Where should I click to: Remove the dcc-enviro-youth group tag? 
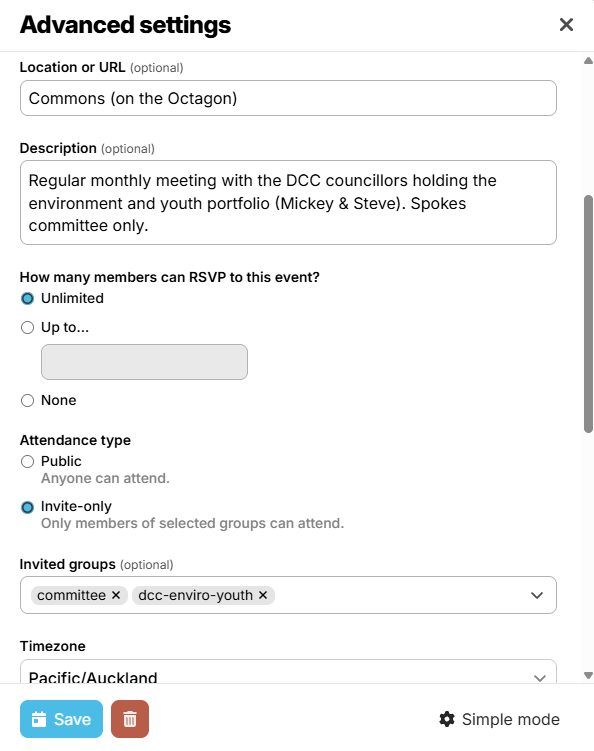pos(263,595)
